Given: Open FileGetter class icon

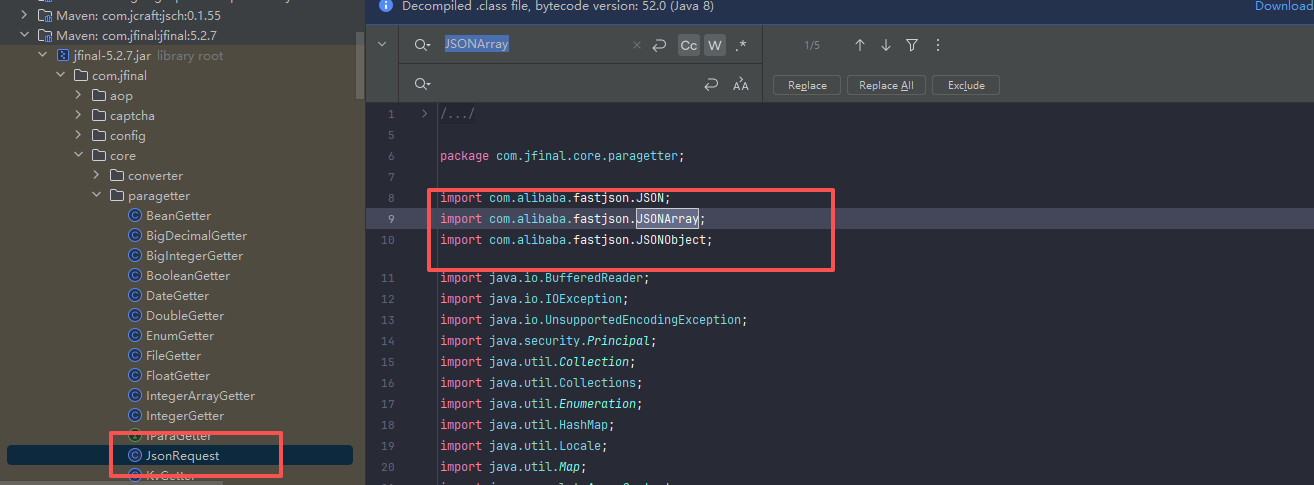Looking at the screenshot, I should 135,355.
